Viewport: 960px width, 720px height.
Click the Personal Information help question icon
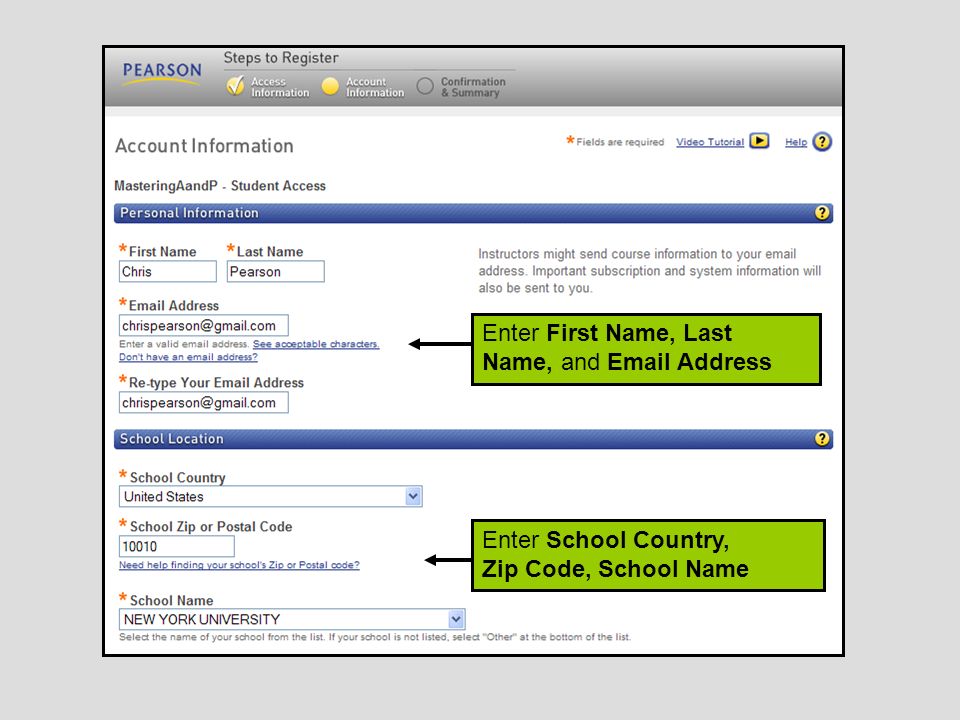822,212
